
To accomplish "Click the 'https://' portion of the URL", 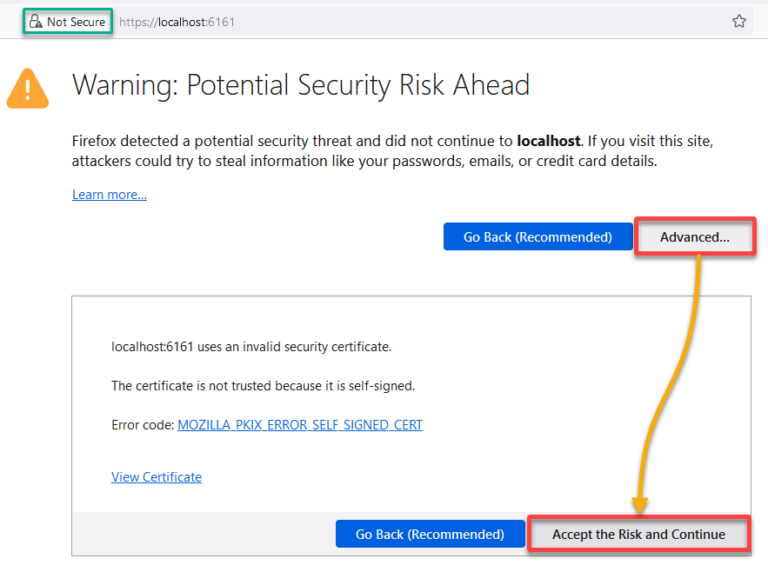I will coord(138,22).
